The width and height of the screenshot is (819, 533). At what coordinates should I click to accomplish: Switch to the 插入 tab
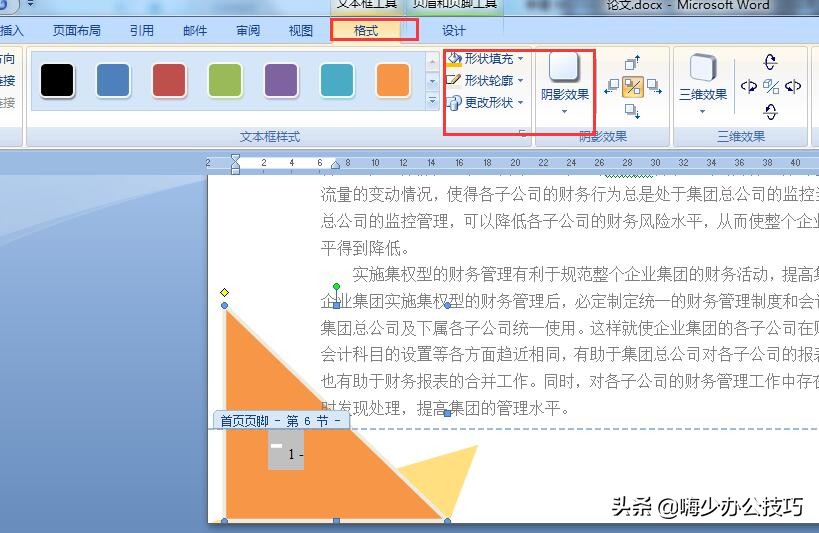[x=11, y=31]
